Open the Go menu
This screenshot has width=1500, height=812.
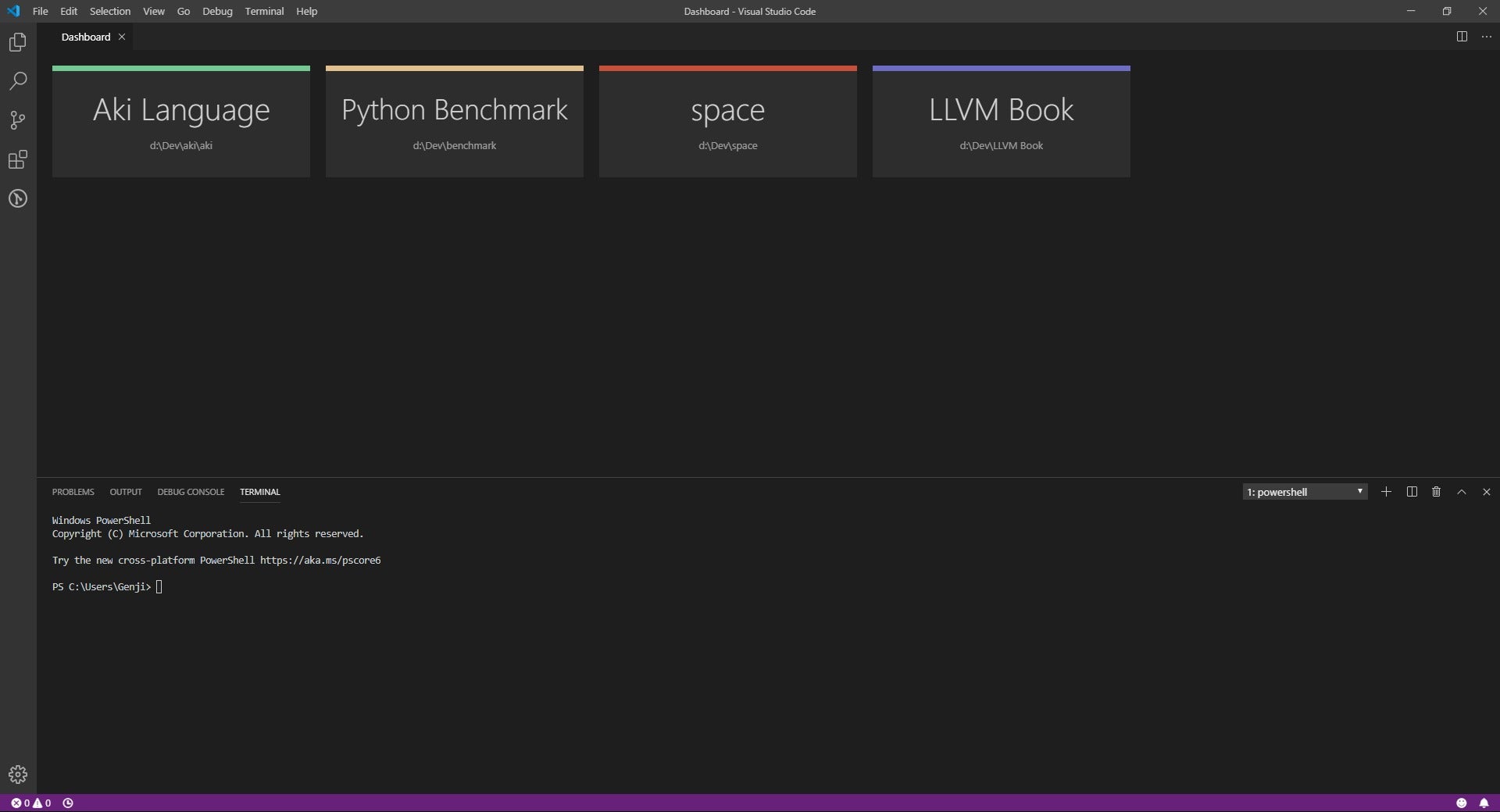coord(184,11)
